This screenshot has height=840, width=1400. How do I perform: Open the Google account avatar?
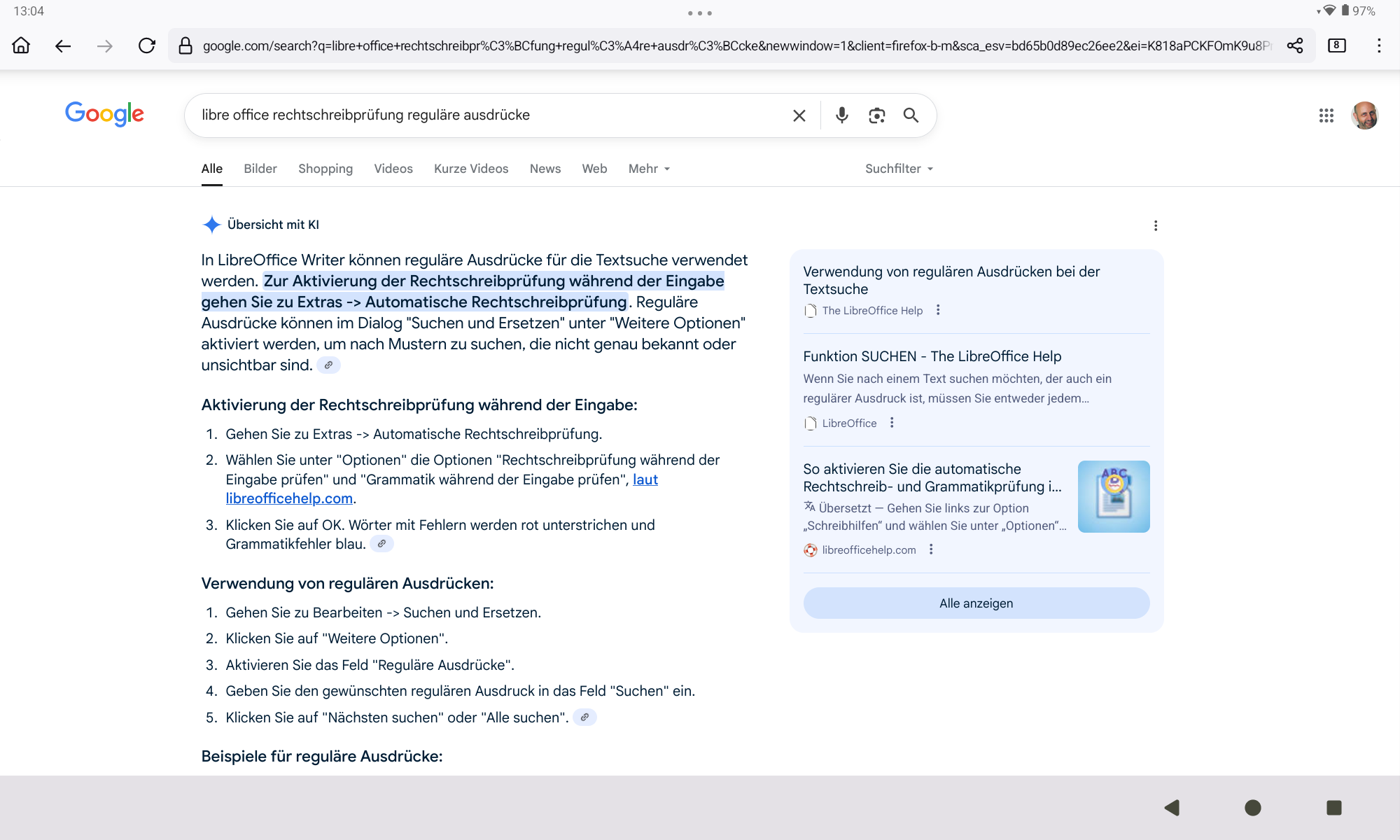click(1365, 115)
